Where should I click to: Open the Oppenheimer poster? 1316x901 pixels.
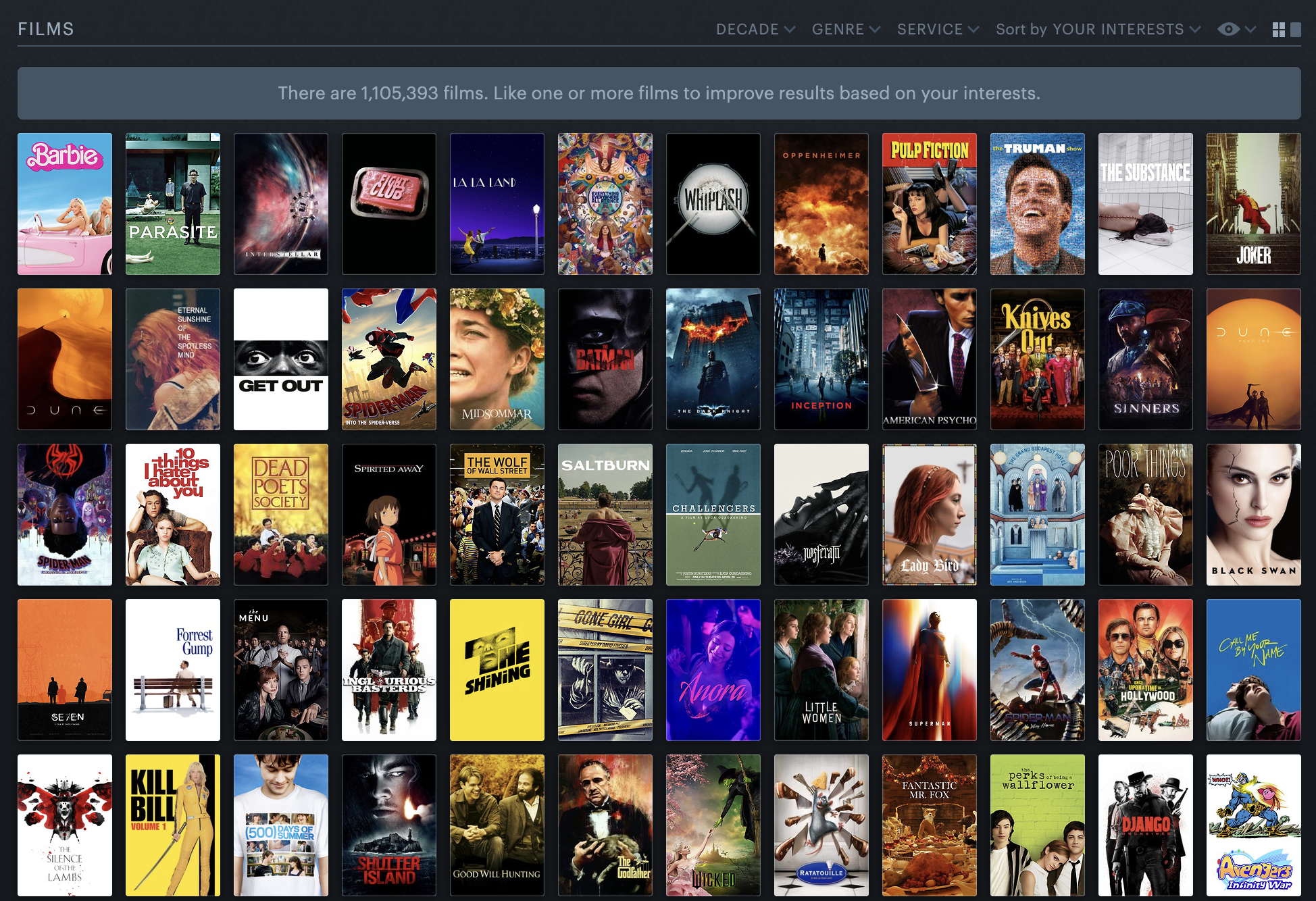[821, 204]
